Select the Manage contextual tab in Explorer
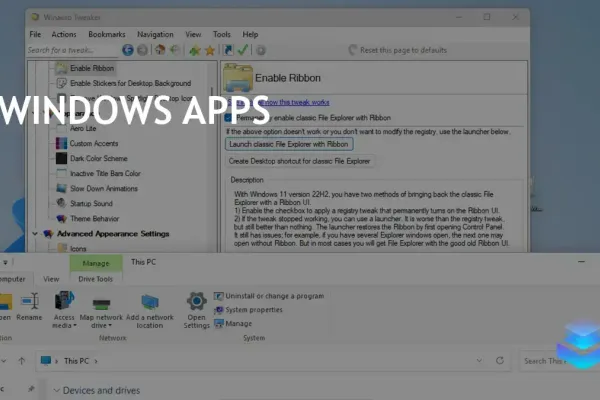Viewport: 600px width, 400px height. pos(96,263)
